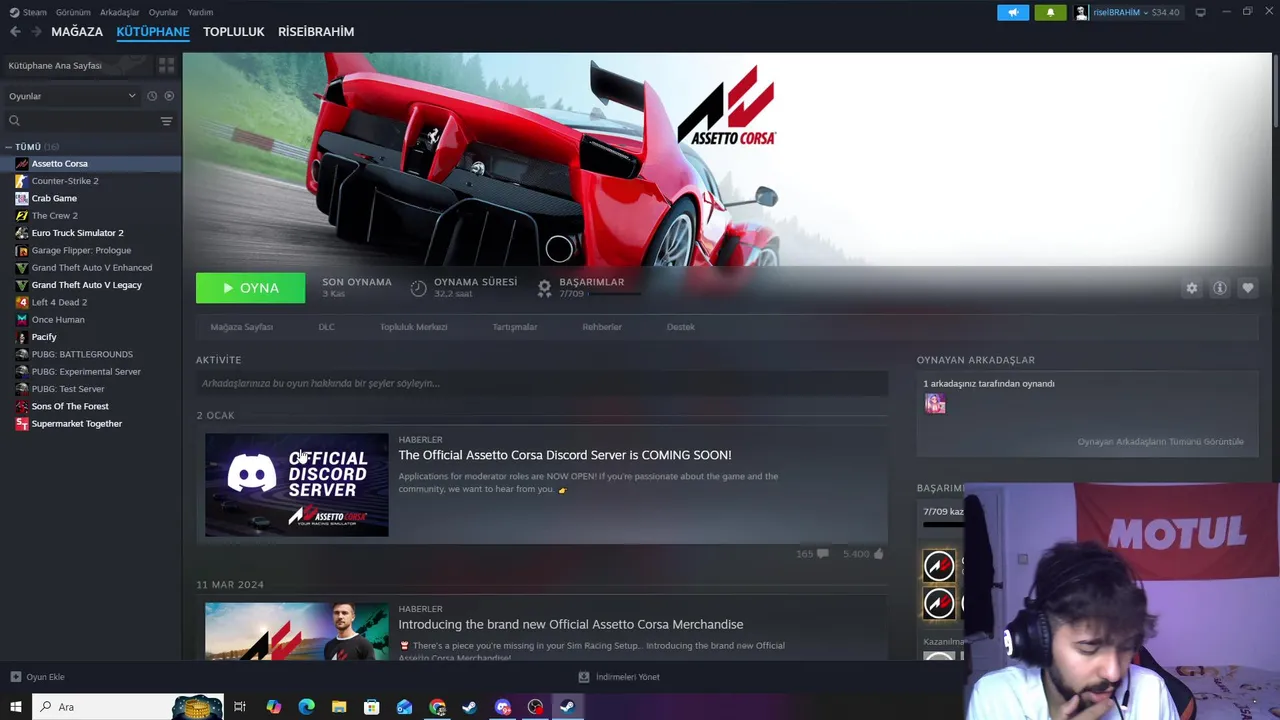1280x720 pixels.
Task: Add Assetto Corsa to favorites with heart icon
Action: (x=1248, y=288)
